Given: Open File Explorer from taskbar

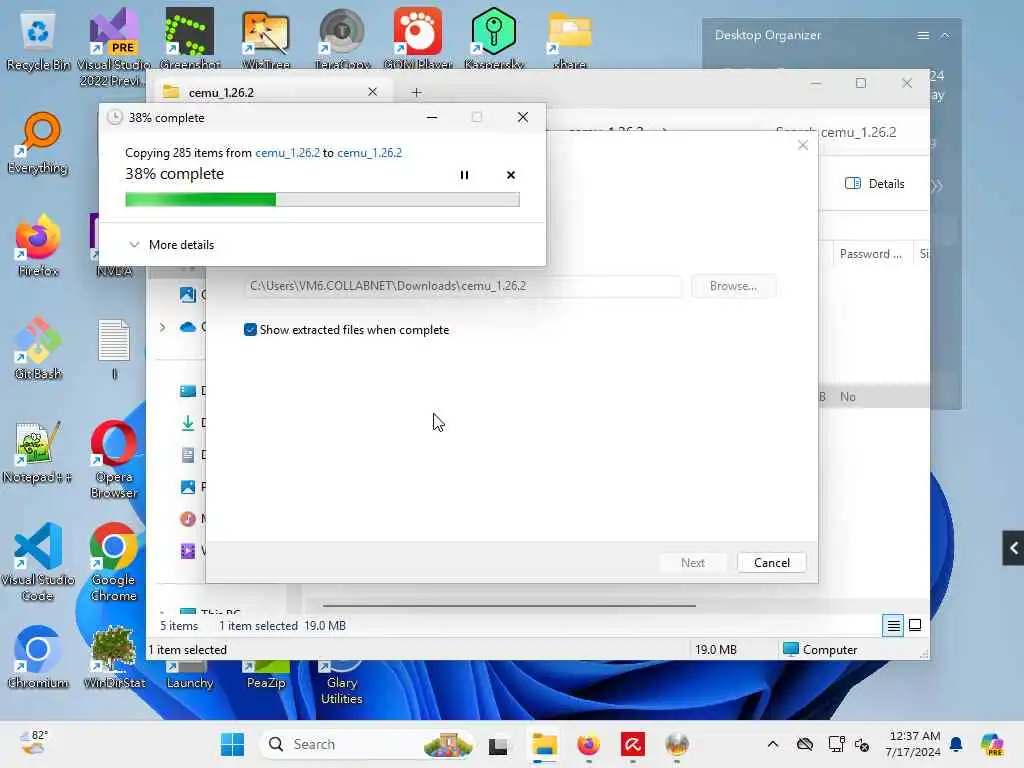Looking at the screenshot, I should pos(544,744).
